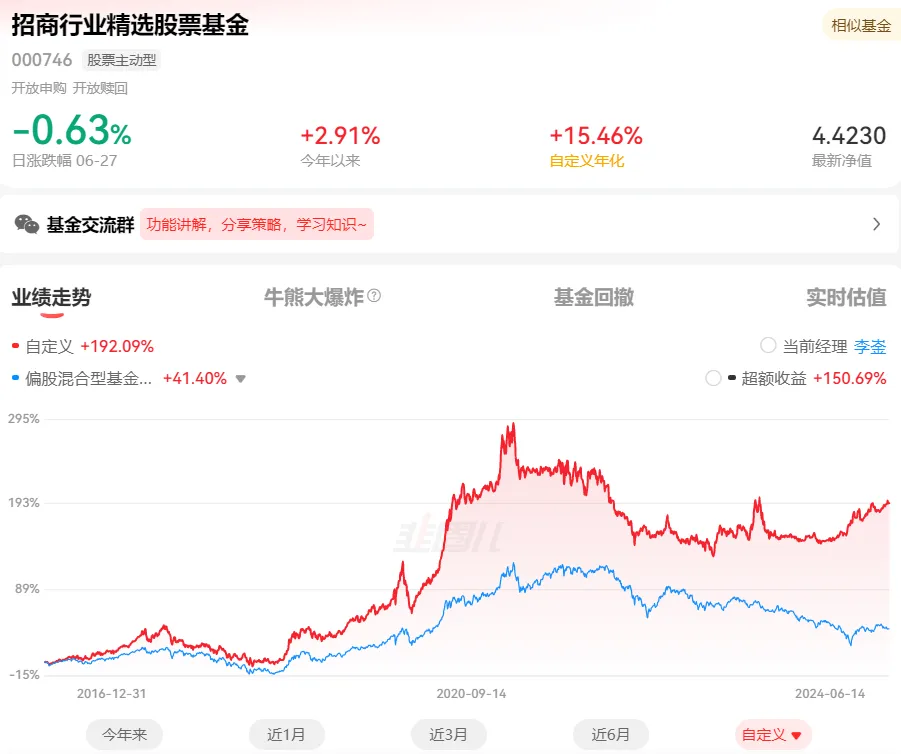Click the 4.4230 latest net value
901x754 pixels.
click(x=849, y=136)
